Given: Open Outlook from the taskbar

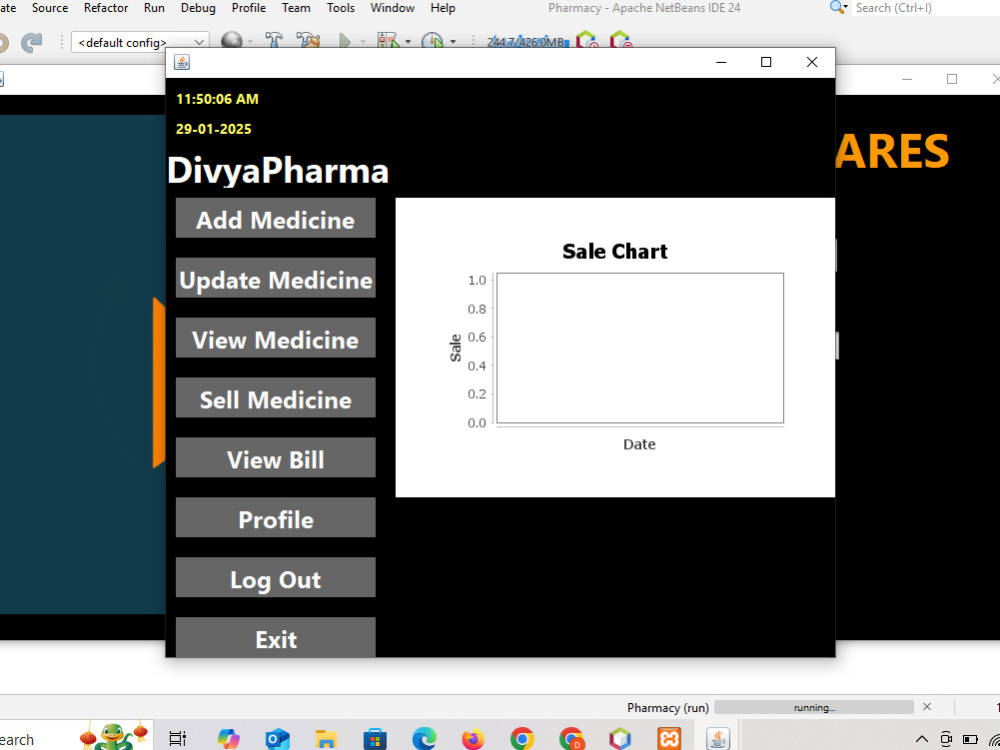Looking at the screenshot, I should [277, 739].
